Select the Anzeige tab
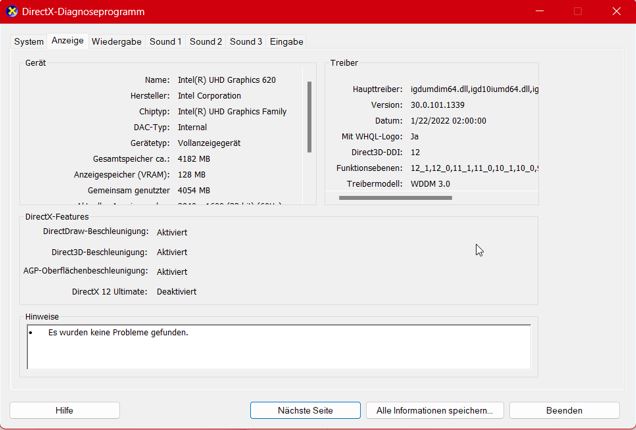 coord(67,41)
